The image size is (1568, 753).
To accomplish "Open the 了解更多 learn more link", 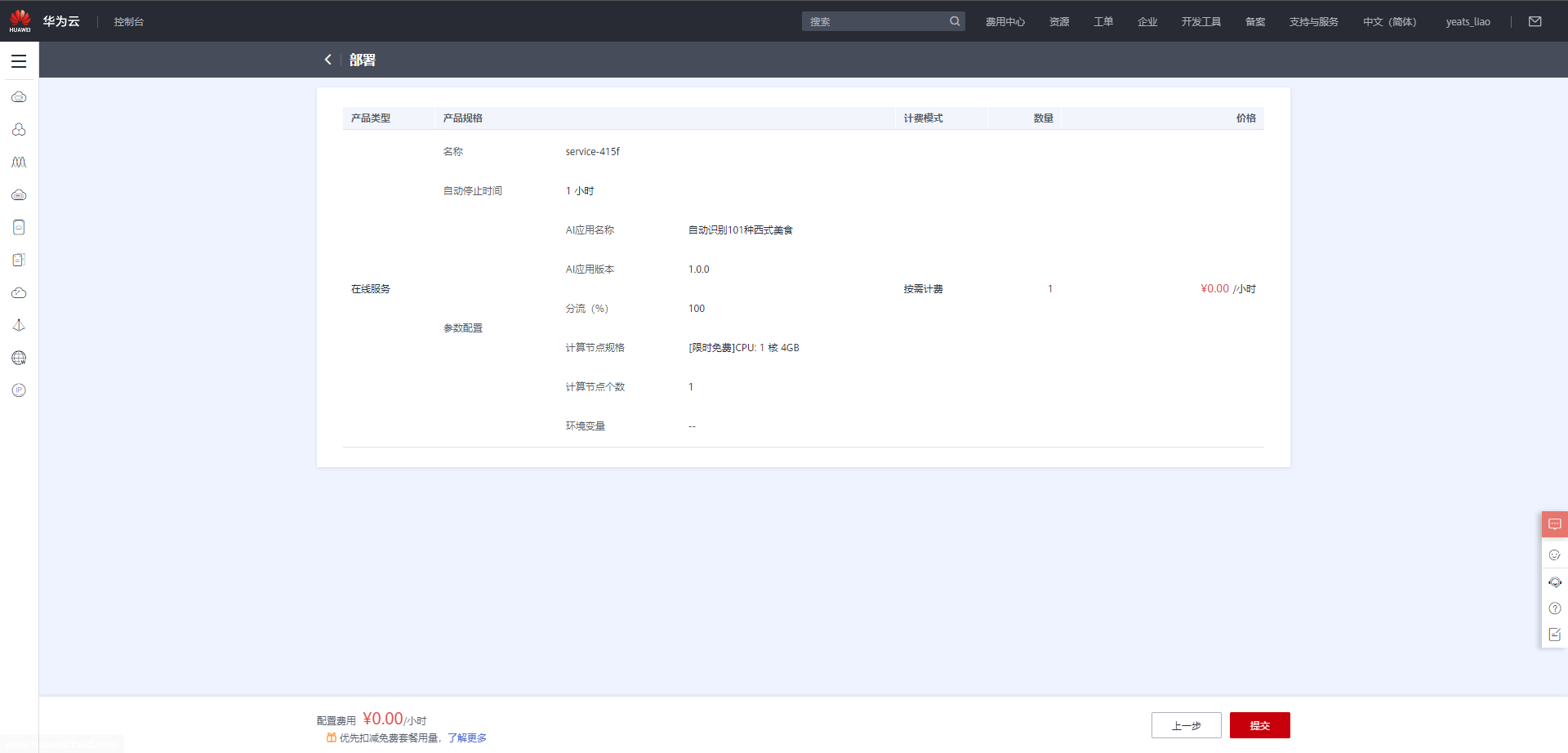I will tap(467, 737).
